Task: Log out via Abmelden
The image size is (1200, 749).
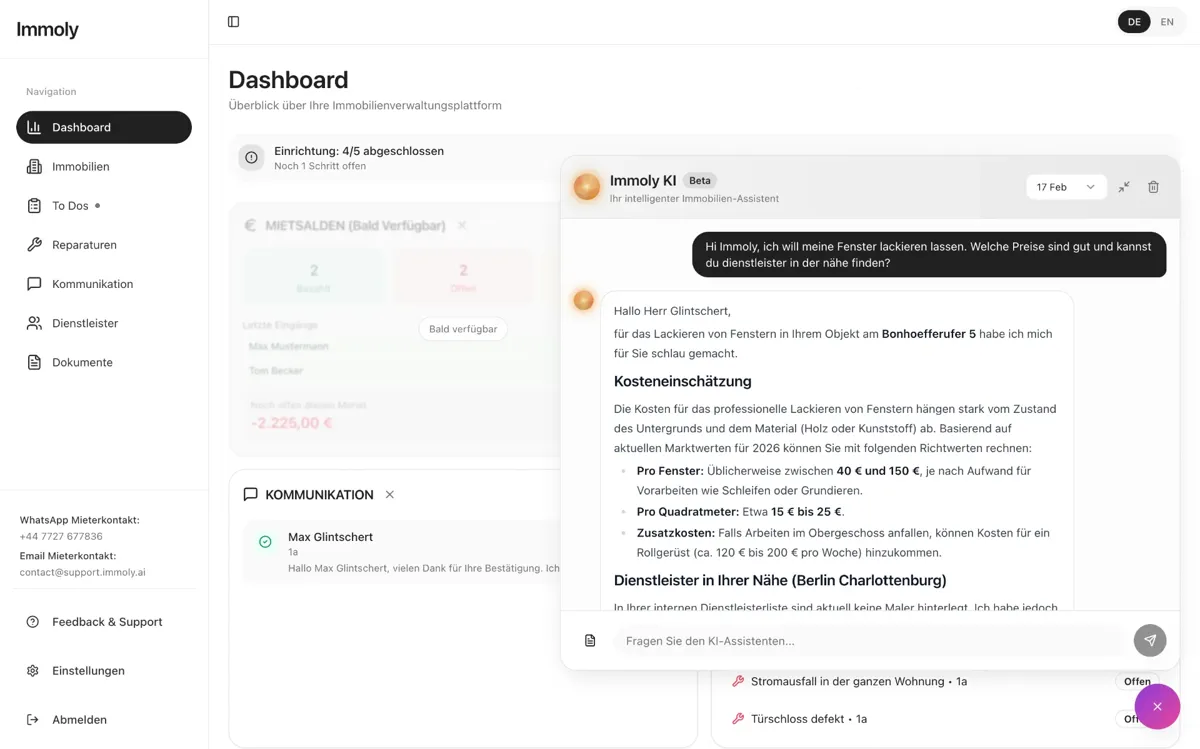Action: click(104, 720)
